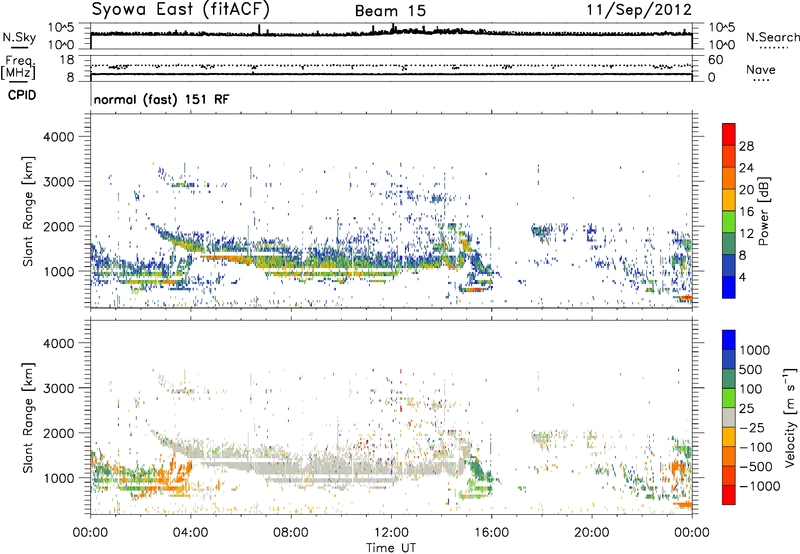Click the "-1000" label on Velocity color bar
The image size is (800, 554).
point(759,486)
